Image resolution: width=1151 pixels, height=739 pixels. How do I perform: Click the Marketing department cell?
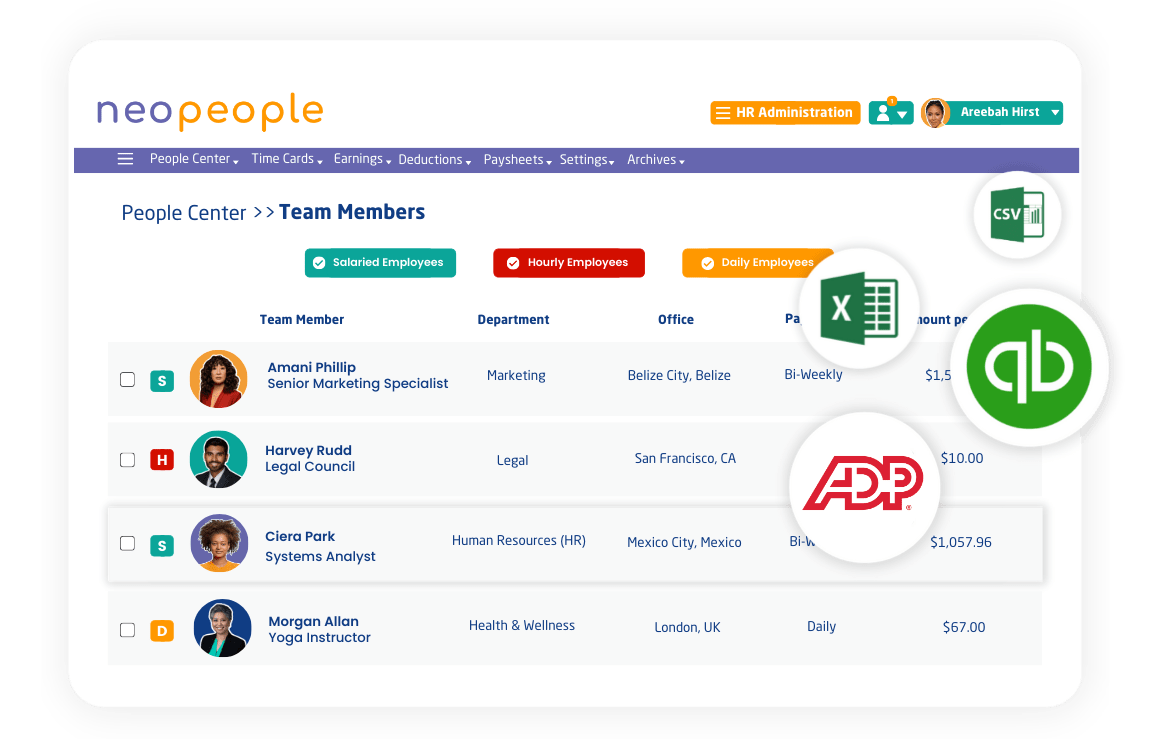[x=516, y=376]
